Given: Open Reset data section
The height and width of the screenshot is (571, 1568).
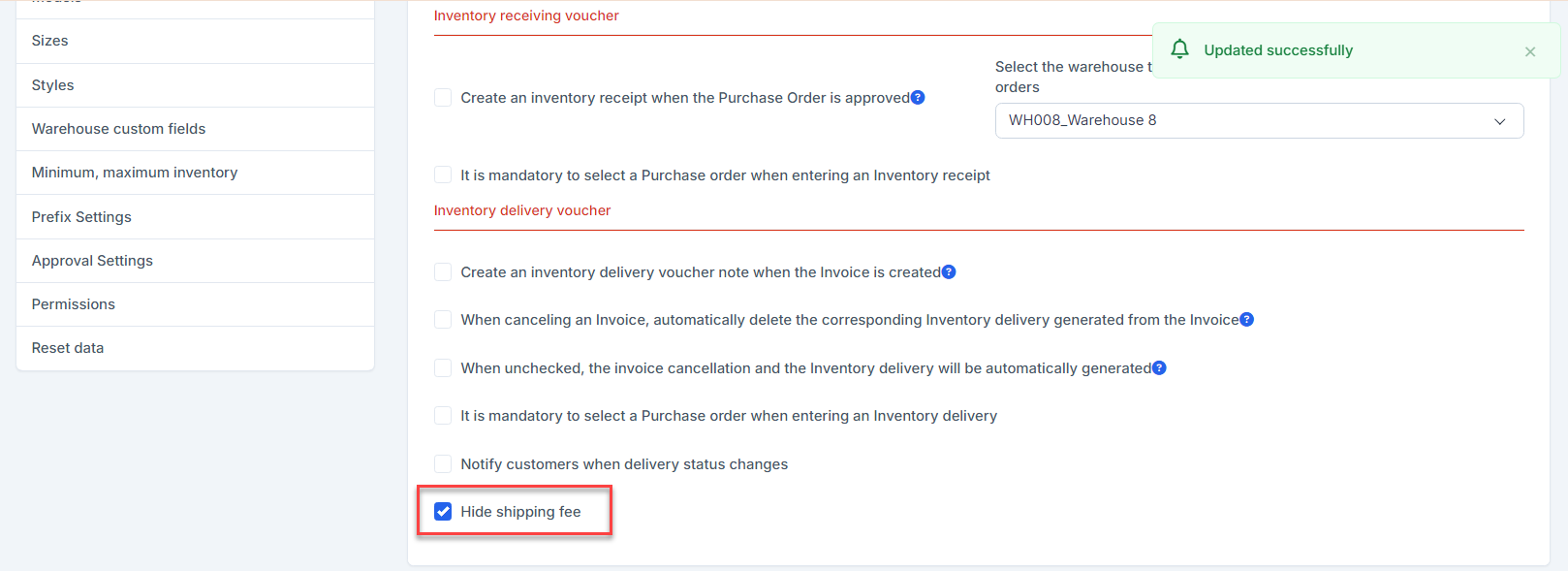Looking at the screenshot, I should tap(68, 348).
